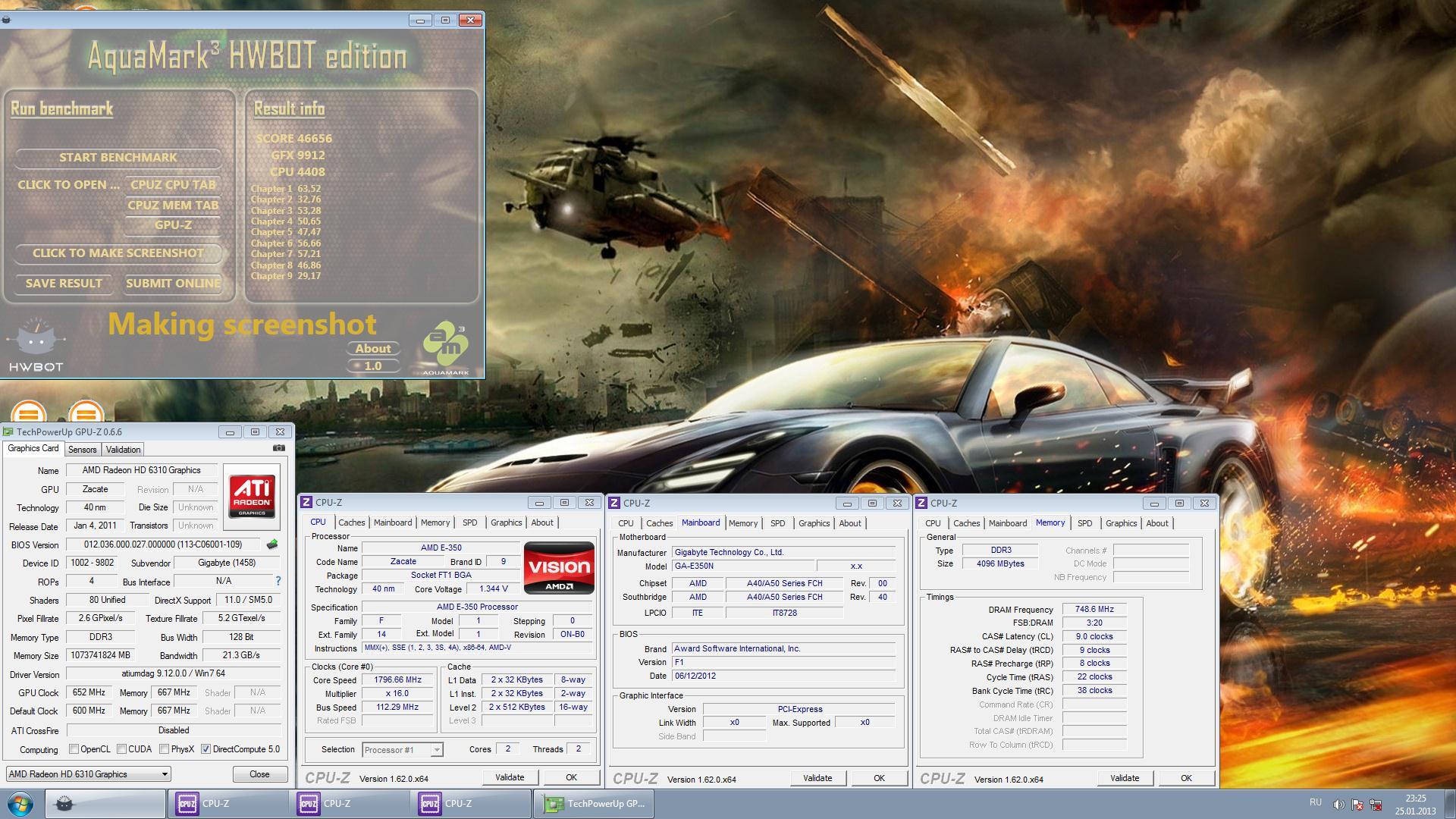The height and width of the screenshot is (819, 1456).
Task: Open the AMD Radeon HD 6310 Graphics dropdown
Action: 88,774
